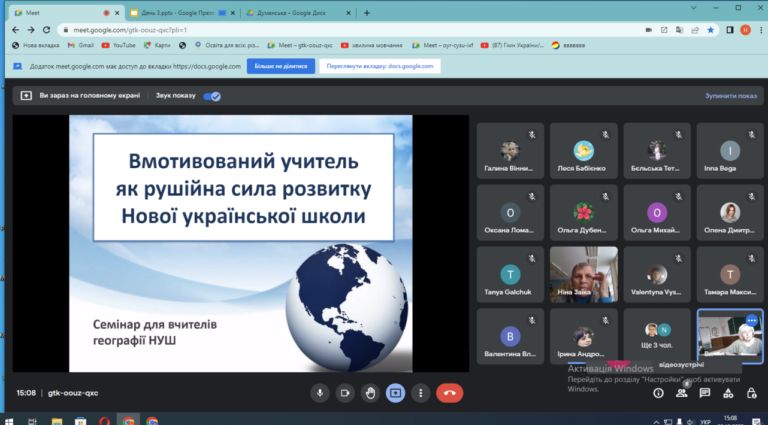Viewport: 768px width, 425px height.
Task: Click the present screen icon
Action: [x=395, y=393]
